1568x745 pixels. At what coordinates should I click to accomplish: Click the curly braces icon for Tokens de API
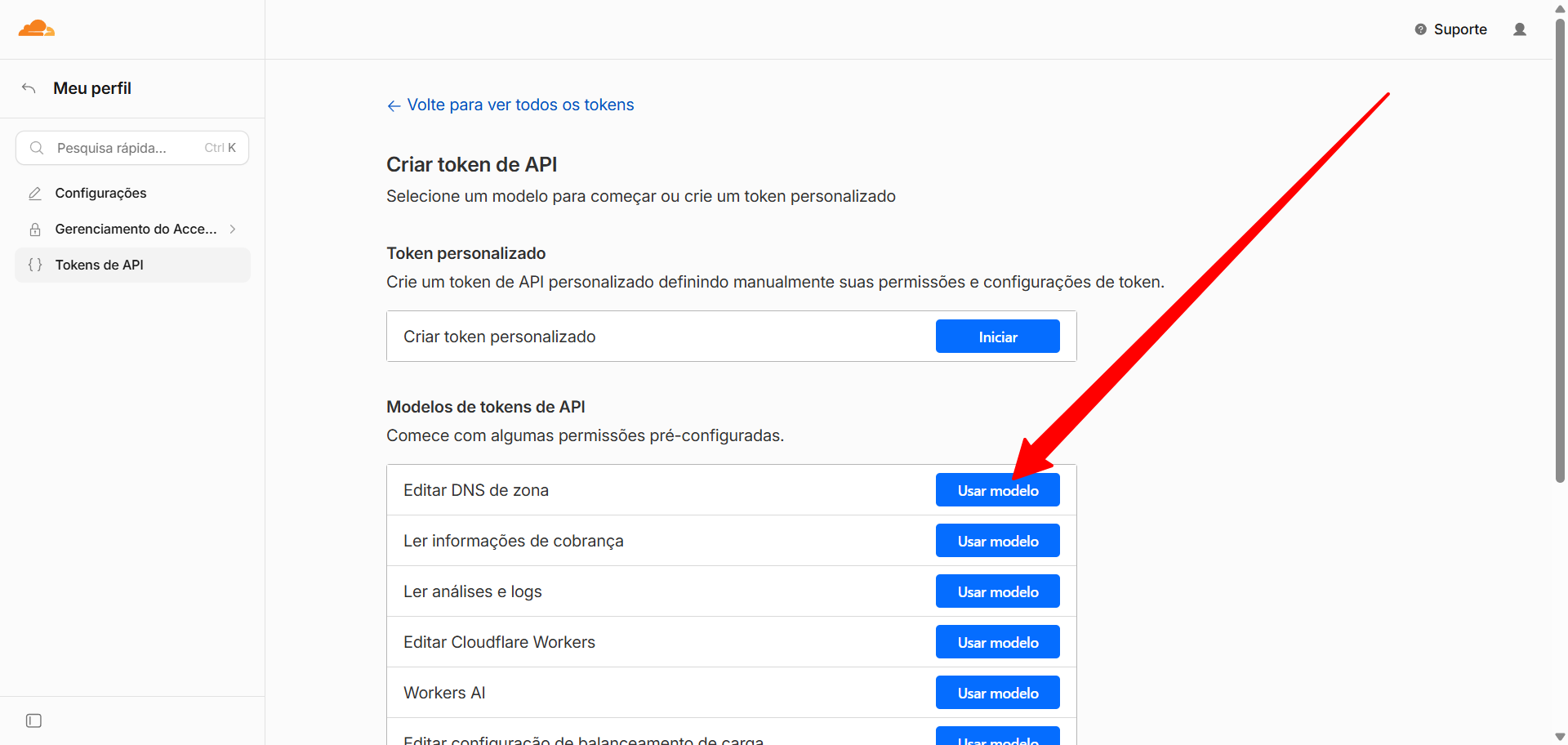[35, 265]
